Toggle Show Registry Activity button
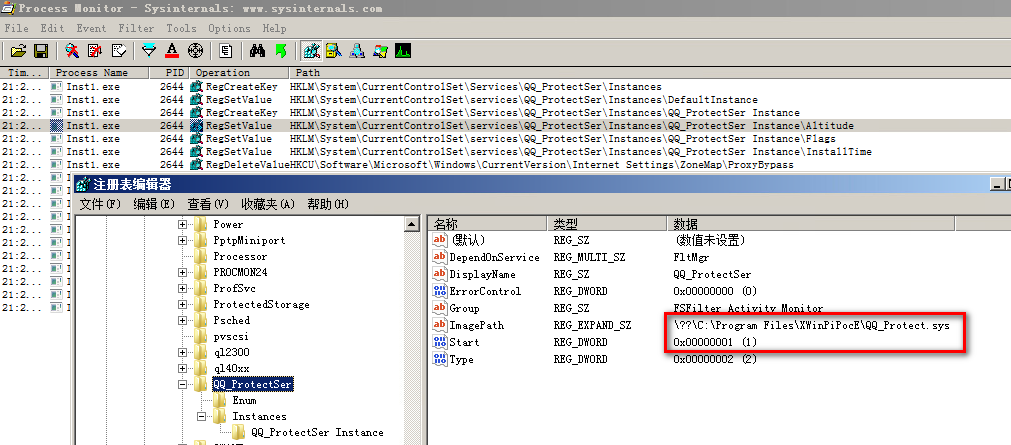1011x445 pixels. pos(312,51)
